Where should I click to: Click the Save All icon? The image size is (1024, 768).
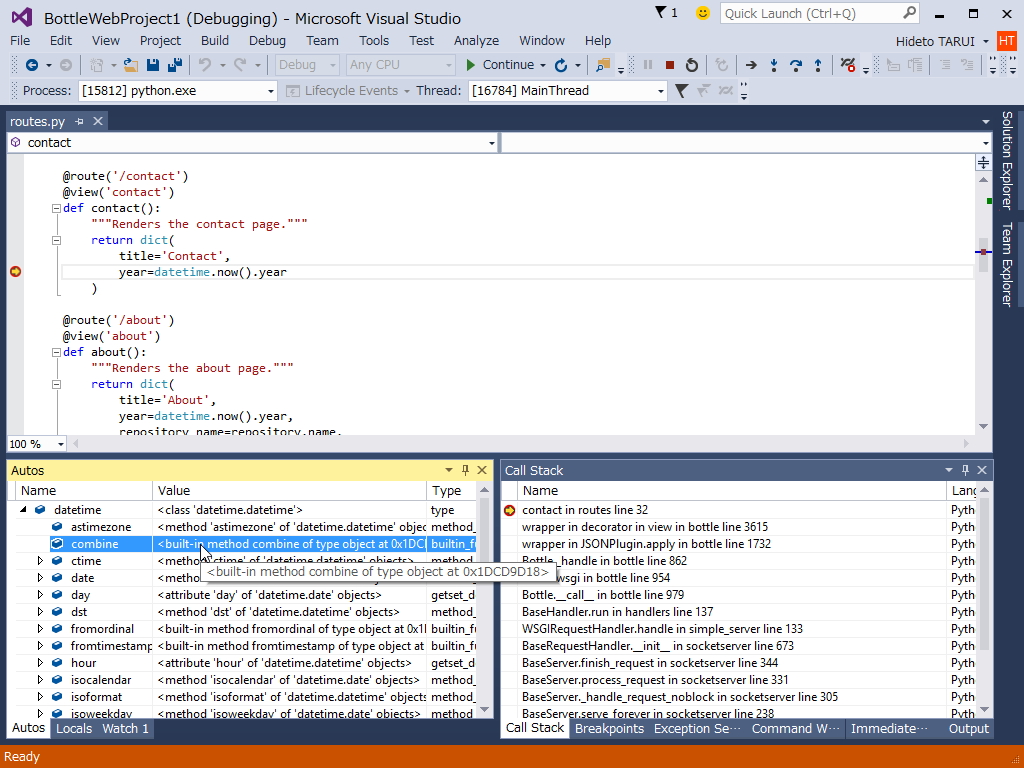pyautogui.click(x=175, y=65)
